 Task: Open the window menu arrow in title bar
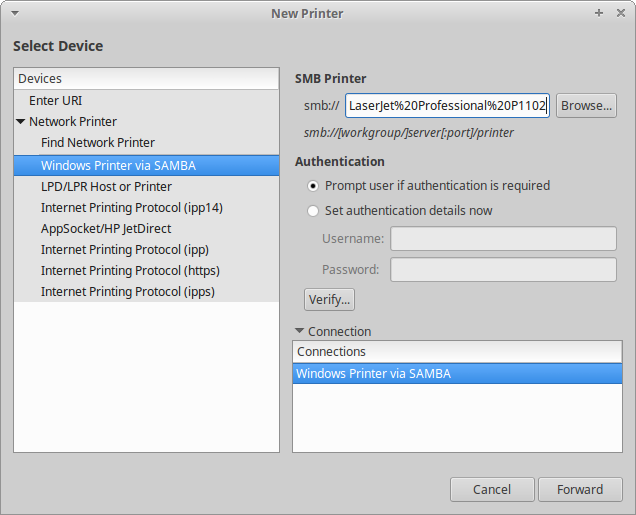(x=12, y=13)
